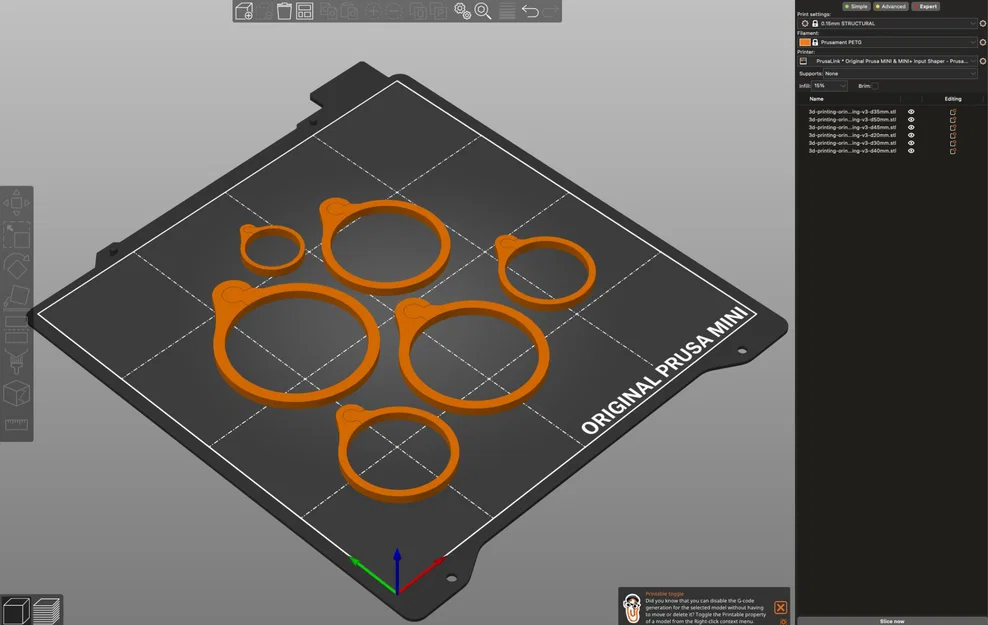Select 3d-printing d20mm.stl in object list
The image size is (988, 625).
[852, 135]
